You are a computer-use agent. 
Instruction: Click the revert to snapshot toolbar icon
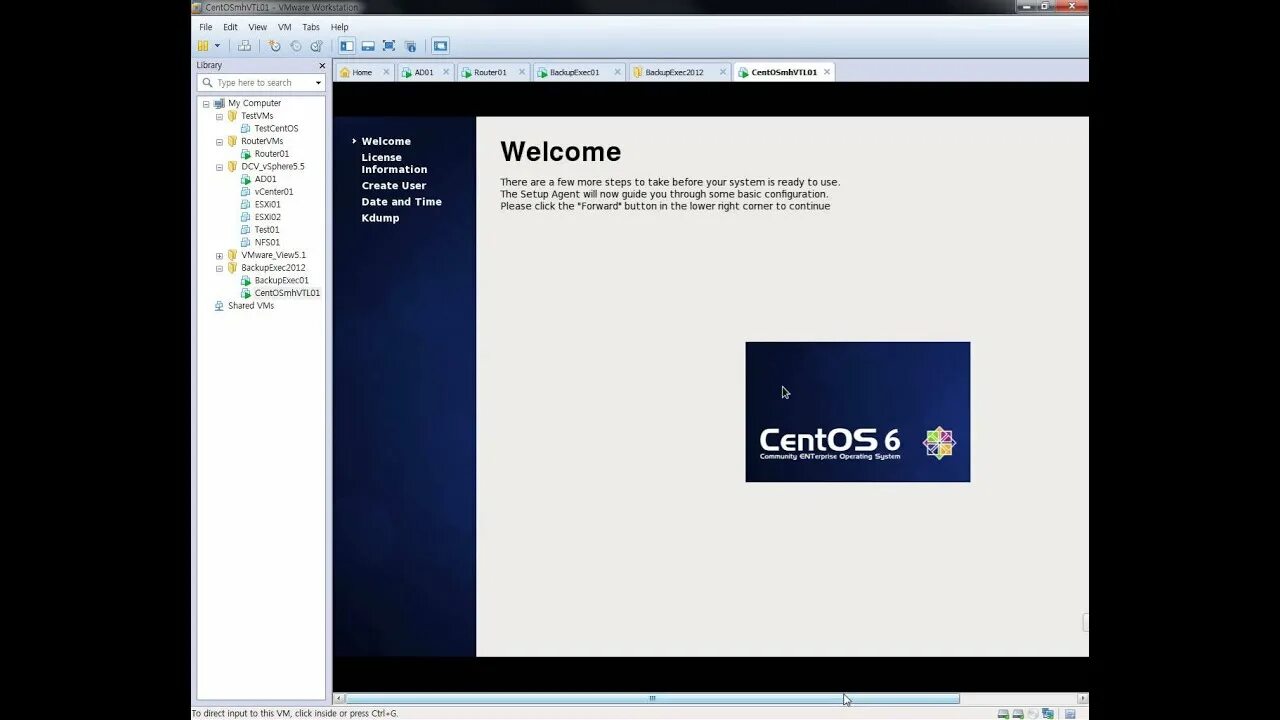tap(296, 46)
